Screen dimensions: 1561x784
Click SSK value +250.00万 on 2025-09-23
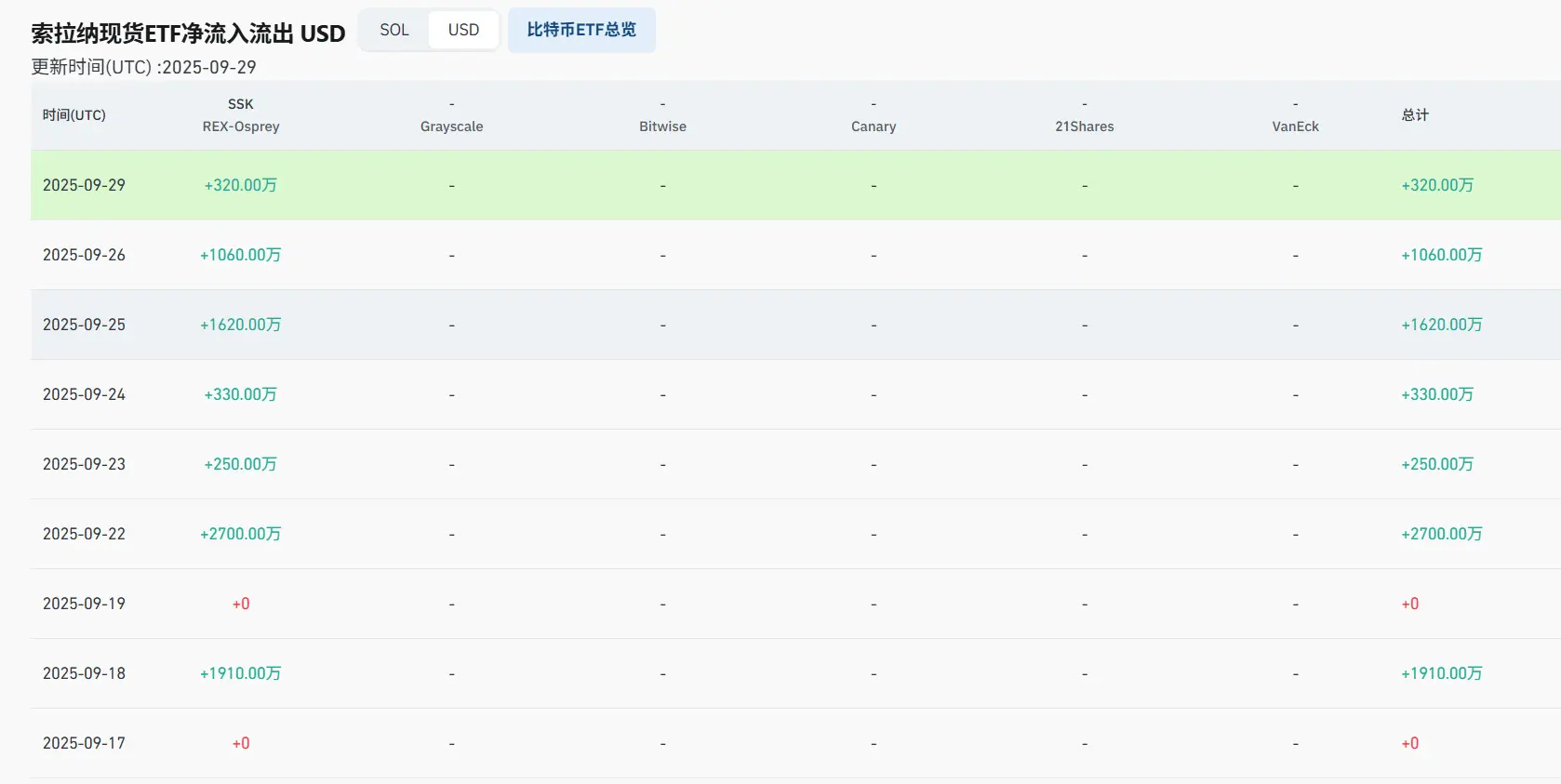tap(241, 464)
